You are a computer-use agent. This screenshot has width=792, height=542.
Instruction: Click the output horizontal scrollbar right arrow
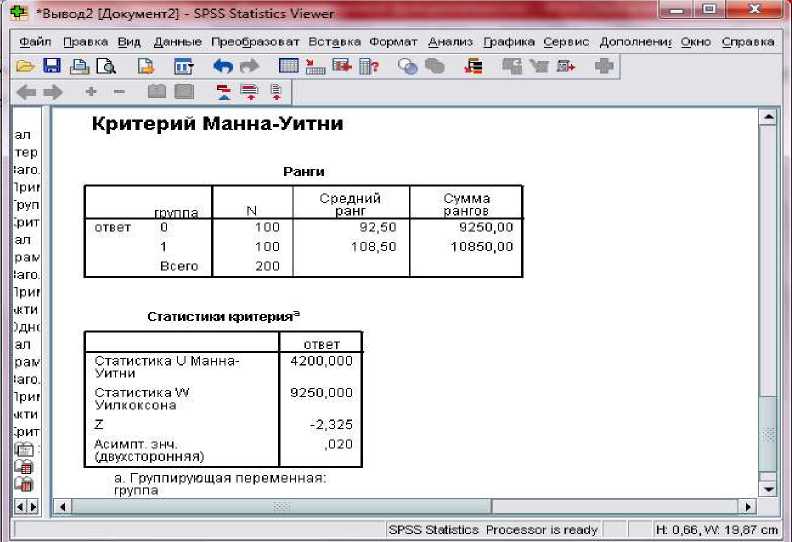[748, 506]
